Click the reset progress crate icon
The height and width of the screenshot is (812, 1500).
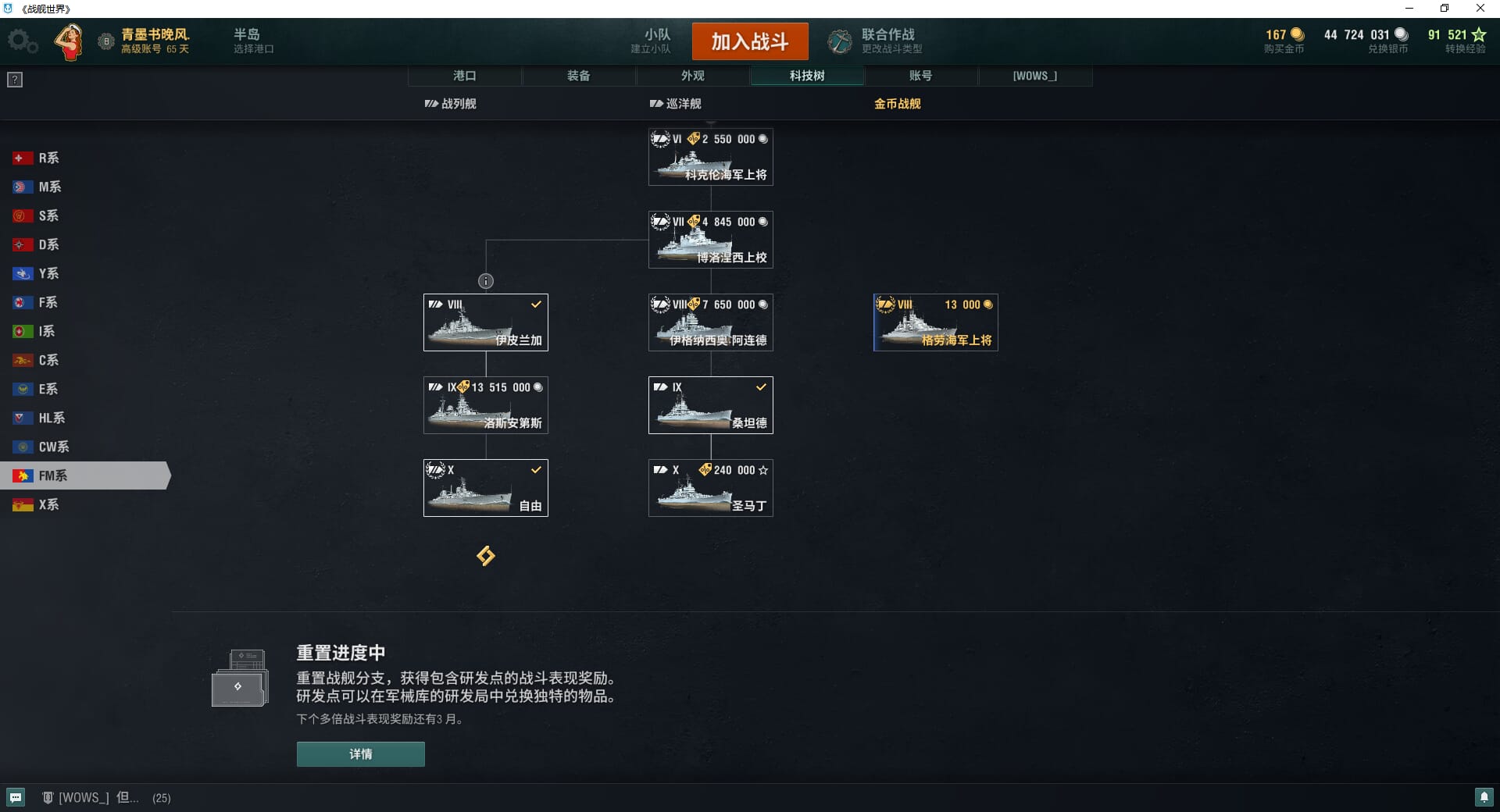click(x=241, y=678)
